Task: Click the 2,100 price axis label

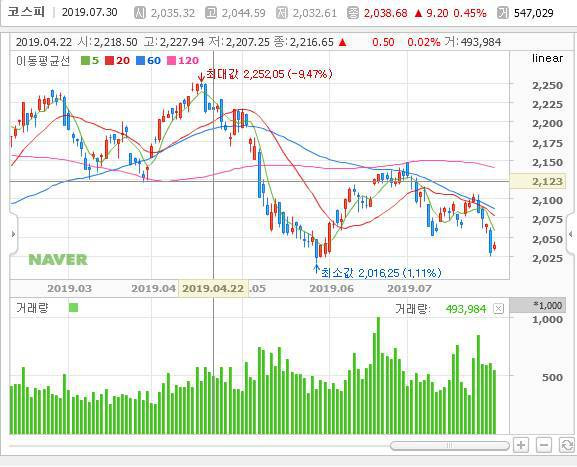Action: point(547,201)
